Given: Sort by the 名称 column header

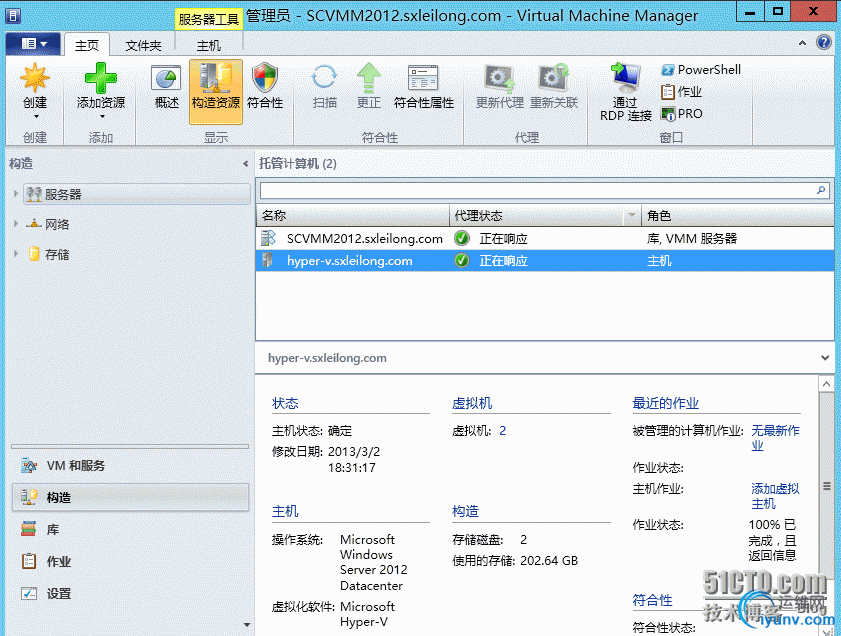Looking at the screenshot, I should (x=352, y=216).
